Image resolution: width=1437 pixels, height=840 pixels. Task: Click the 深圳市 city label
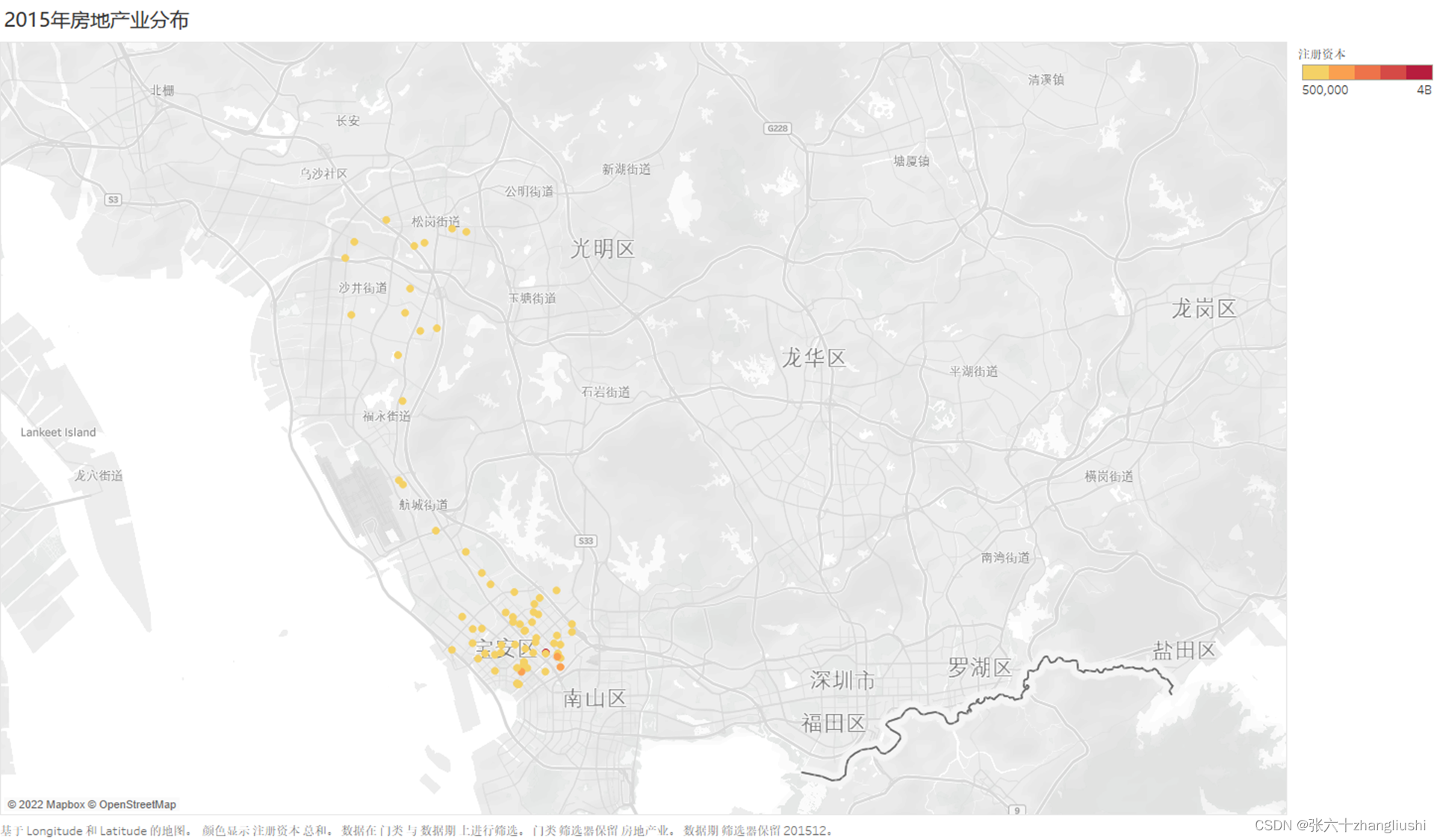(842, 680)
